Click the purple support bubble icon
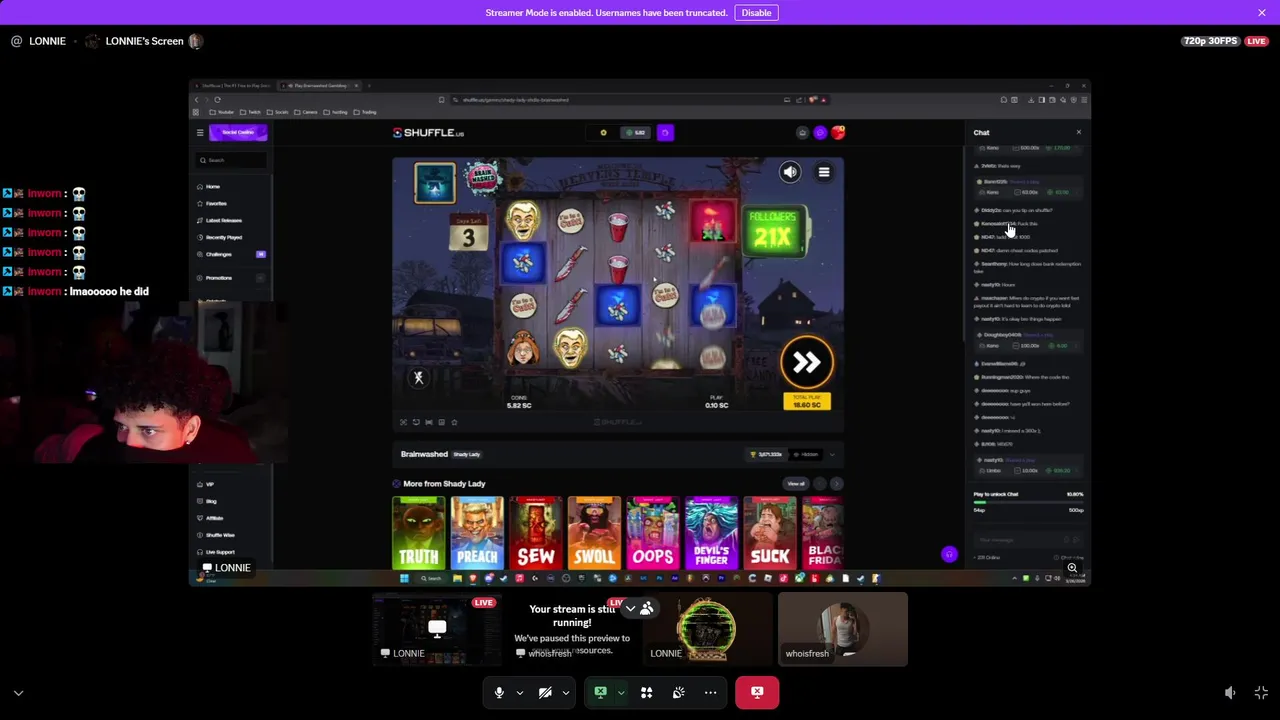The height and width of the screenshot is (720, 1280). pos(949,554)
